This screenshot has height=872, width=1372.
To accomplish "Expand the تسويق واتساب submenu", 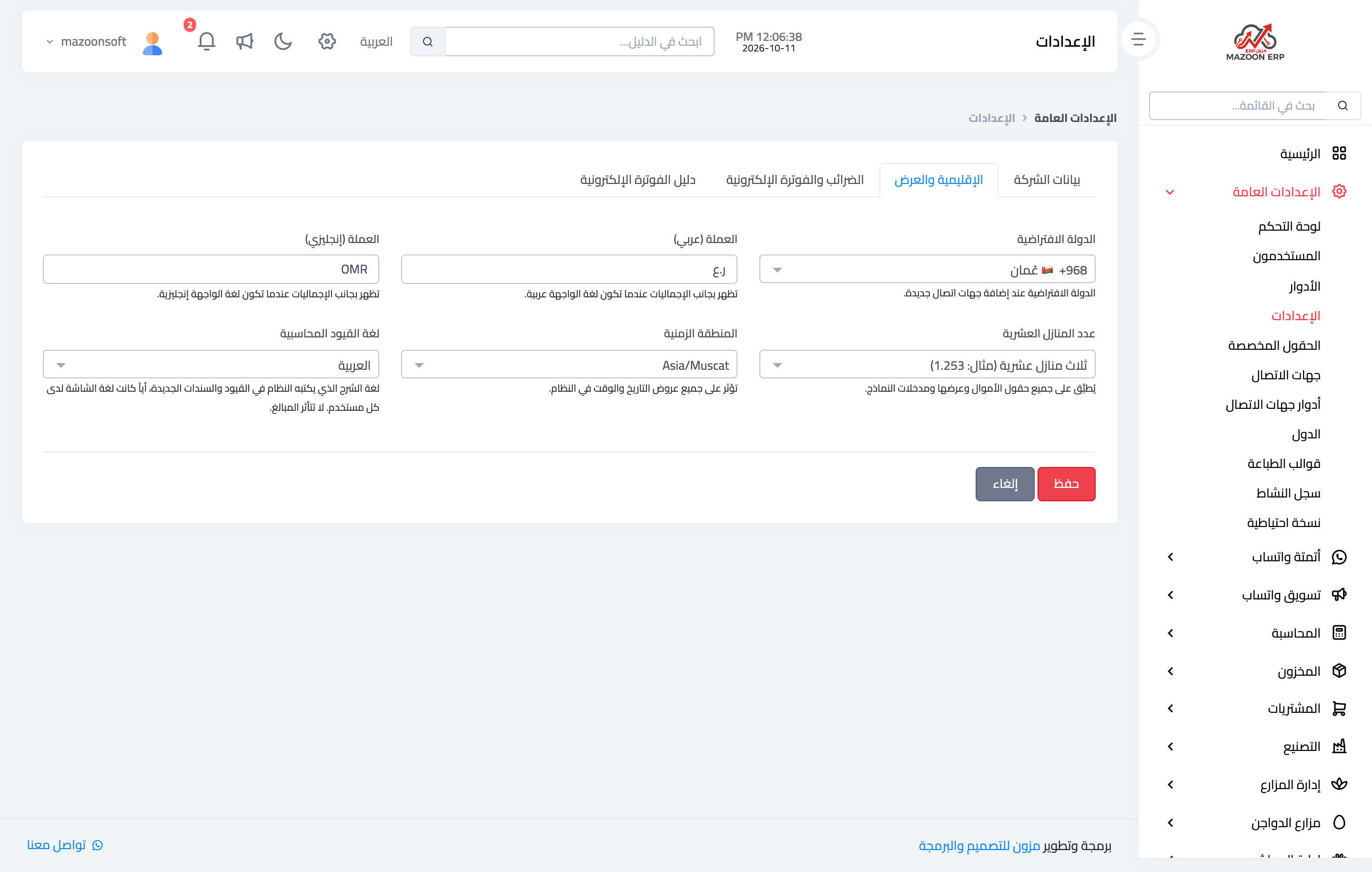I will (1170, 595).
